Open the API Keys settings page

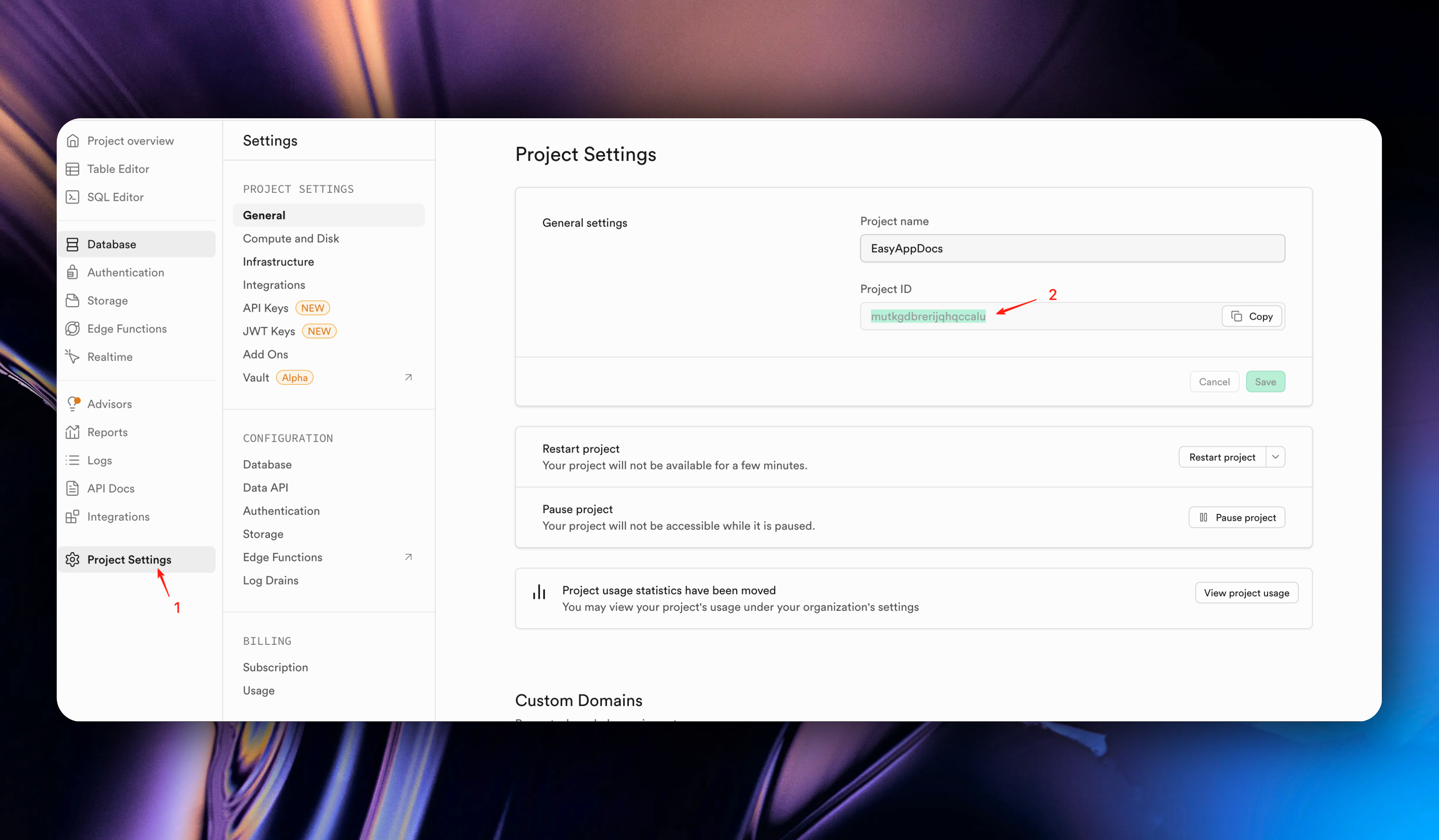click(x=265, y=308)
